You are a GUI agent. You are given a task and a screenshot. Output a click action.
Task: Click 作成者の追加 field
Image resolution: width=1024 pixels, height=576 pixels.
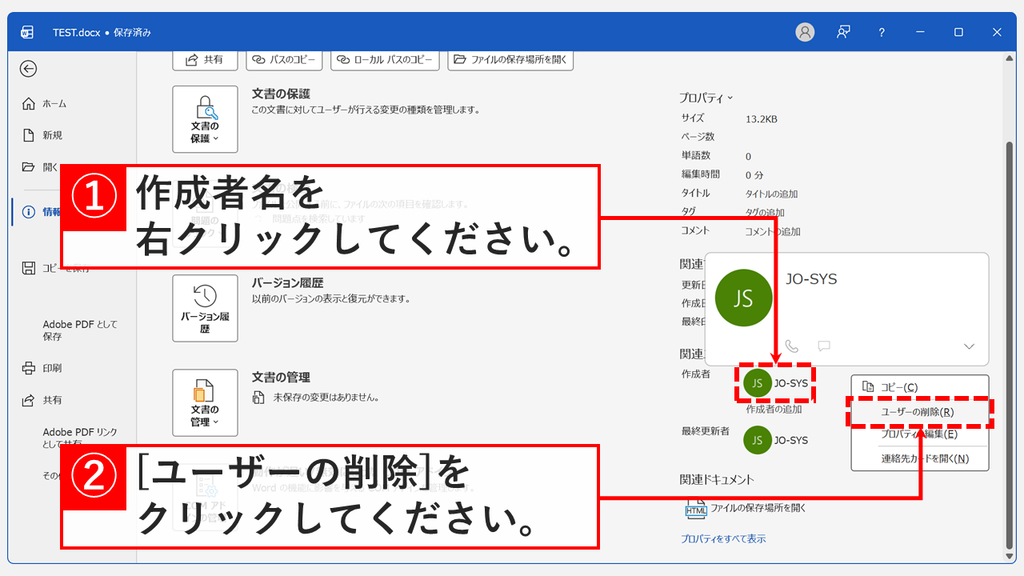pyautogui.click(x=774, y=409)
